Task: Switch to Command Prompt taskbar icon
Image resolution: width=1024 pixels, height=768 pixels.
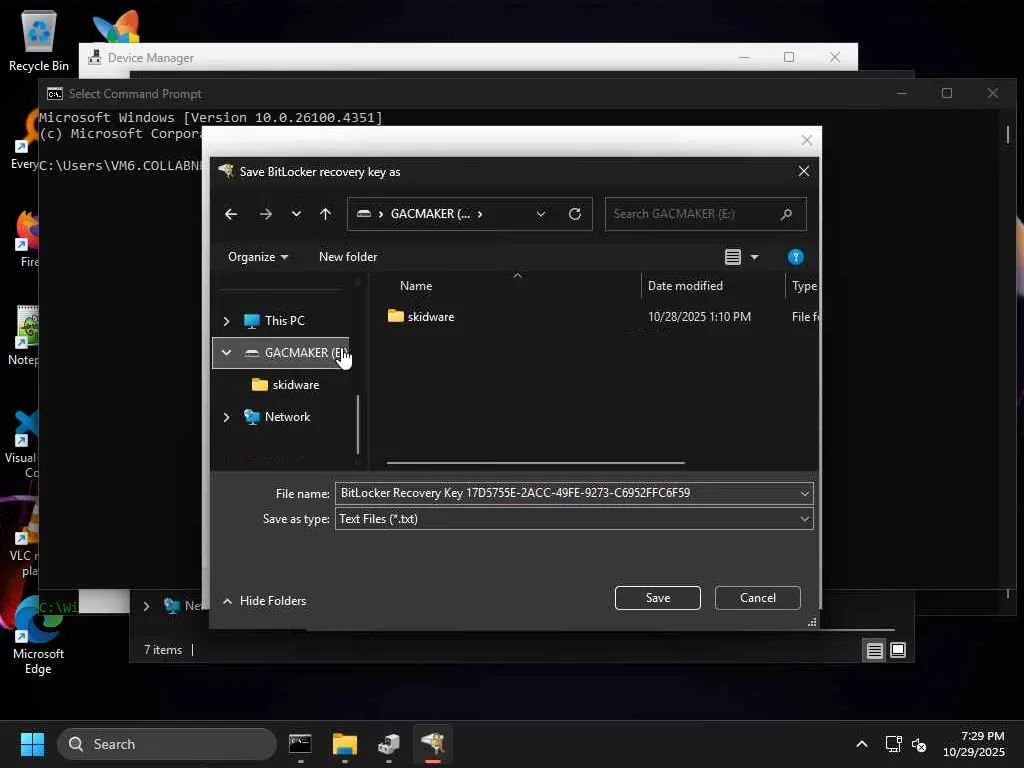Action: pyautogui.click(x=300, y=744)
